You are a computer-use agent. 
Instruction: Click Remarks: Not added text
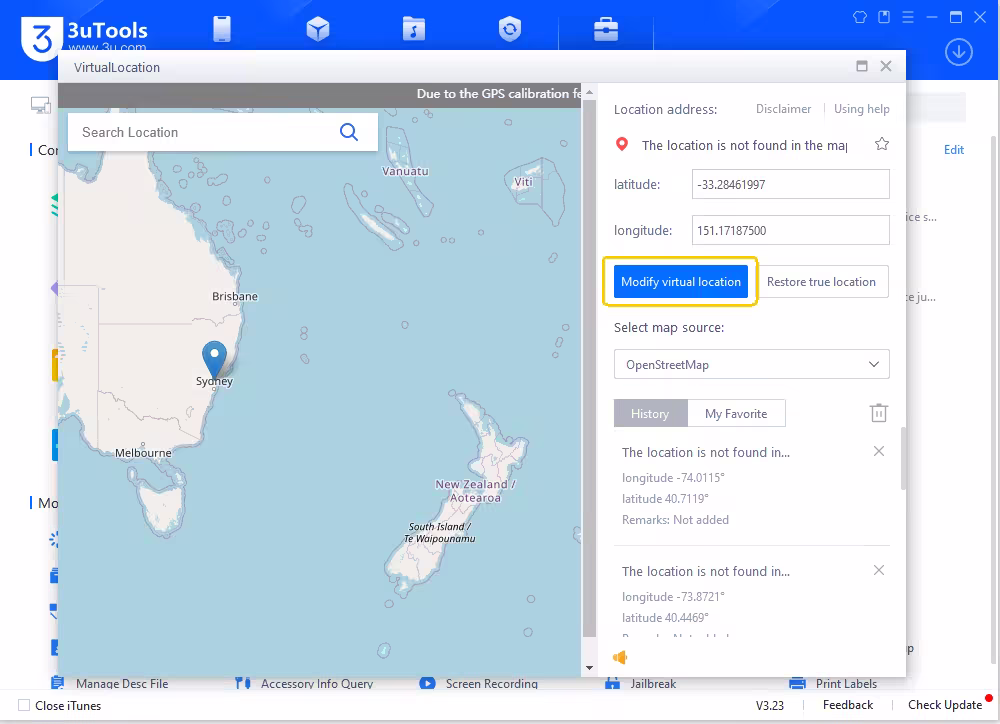[675, 520]
